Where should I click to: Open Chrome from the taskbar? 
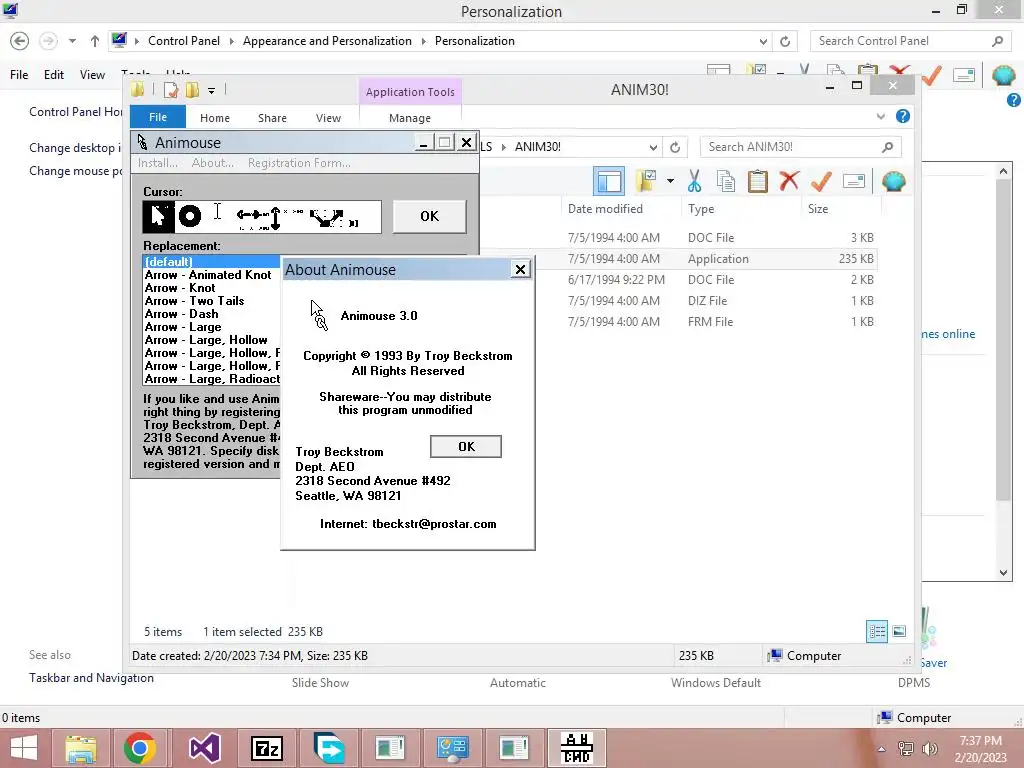(x=140, y=748)
